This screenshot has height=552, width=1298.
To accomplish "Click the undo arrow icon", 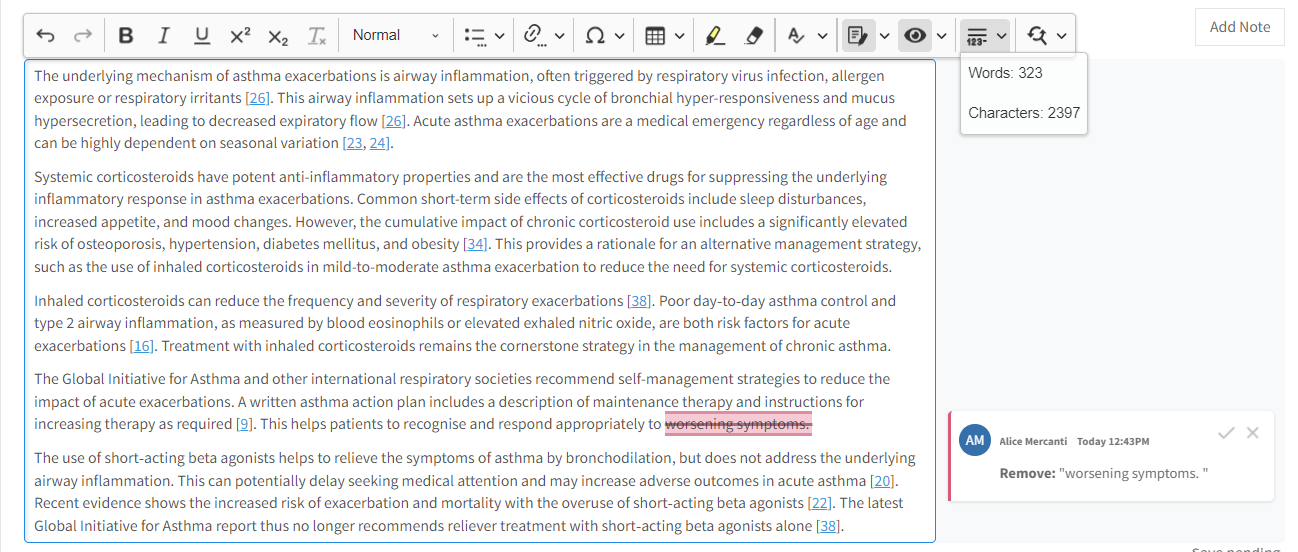I will coord(46,36).
